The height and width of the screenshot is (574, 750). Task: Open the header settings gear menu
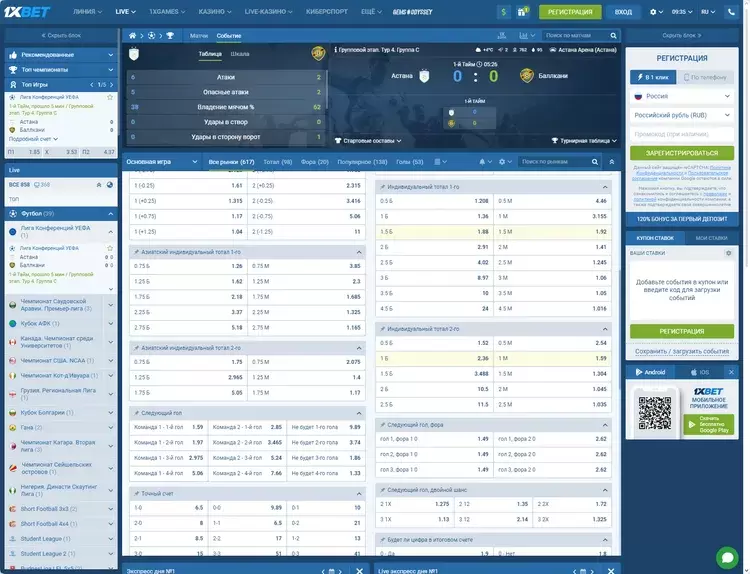(656, 12)
